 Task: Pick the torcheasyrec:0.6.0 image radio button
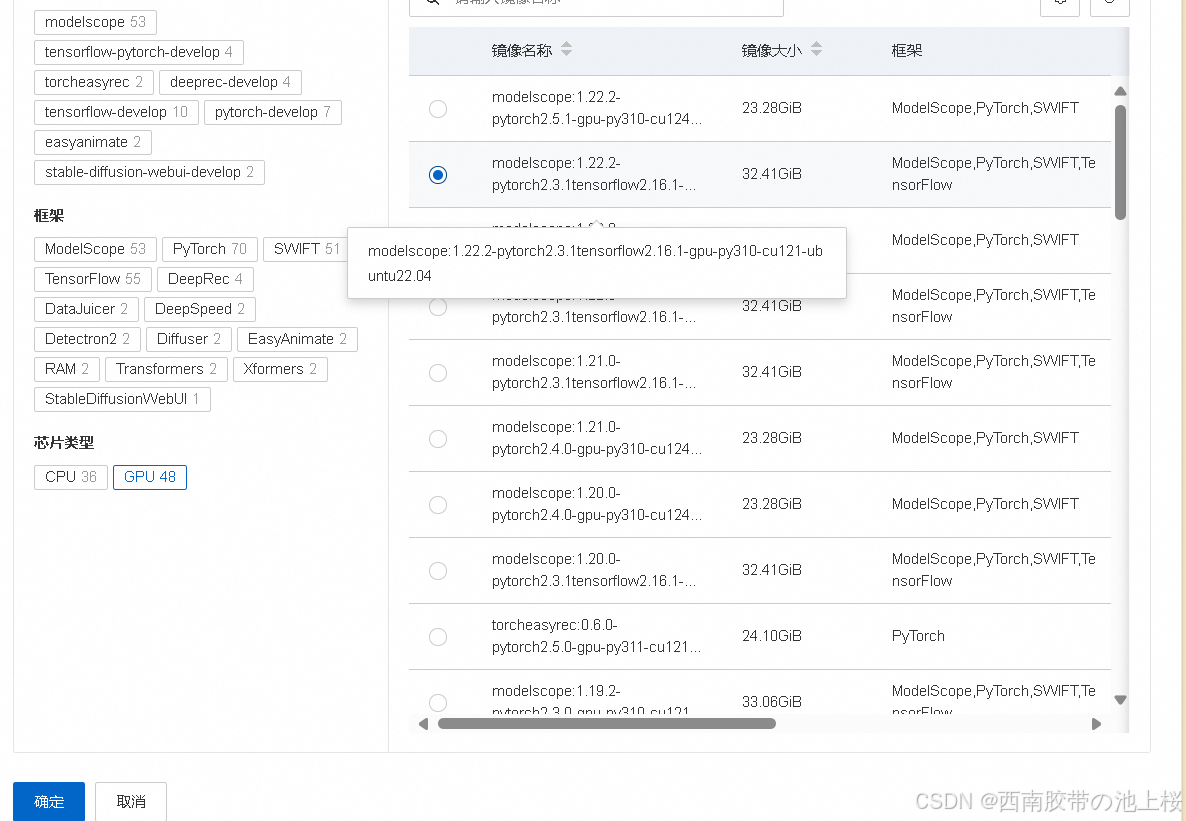[x=438, y=636]
